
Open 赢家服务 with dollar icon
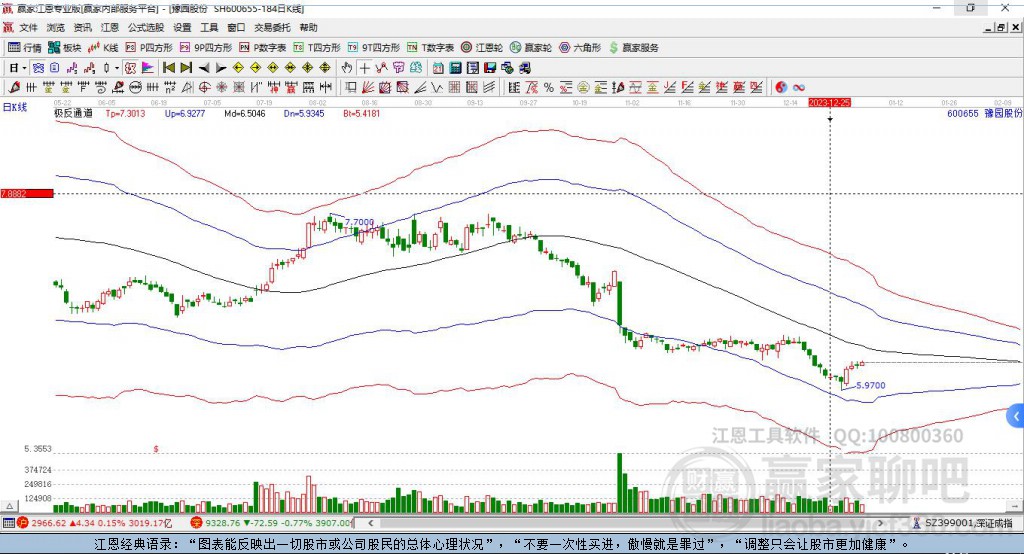tap(634, 48)
